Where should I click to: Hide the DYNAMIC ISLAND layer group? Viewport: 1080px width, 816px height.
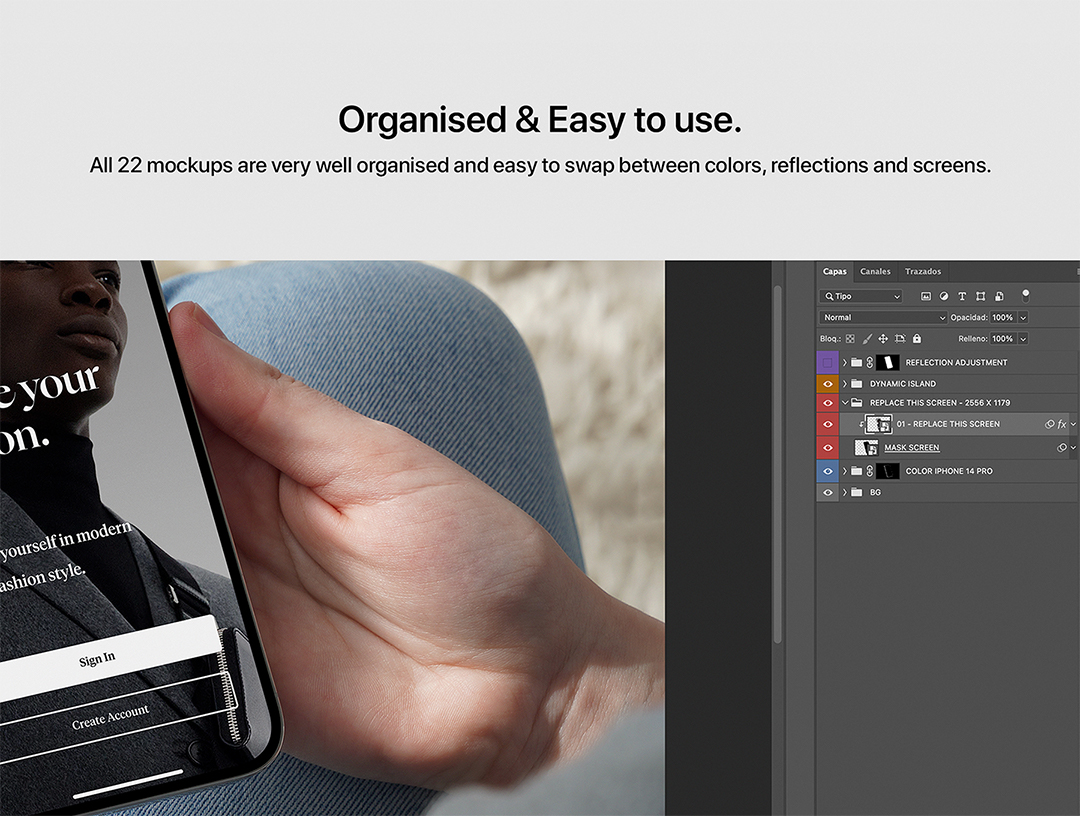pyautogui.click(x=827, y=384)
